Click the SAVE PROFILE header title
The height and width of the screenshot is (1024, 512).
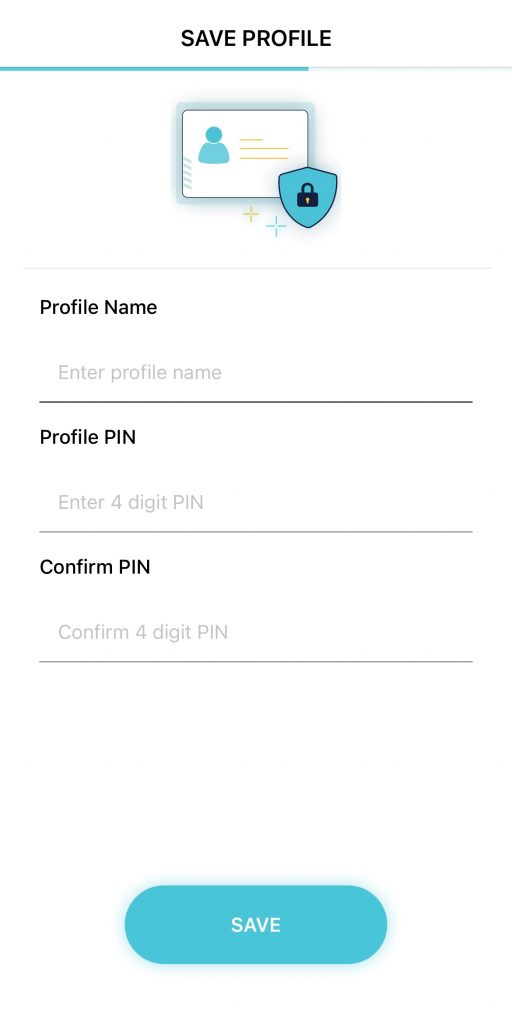tap(256, 38)
